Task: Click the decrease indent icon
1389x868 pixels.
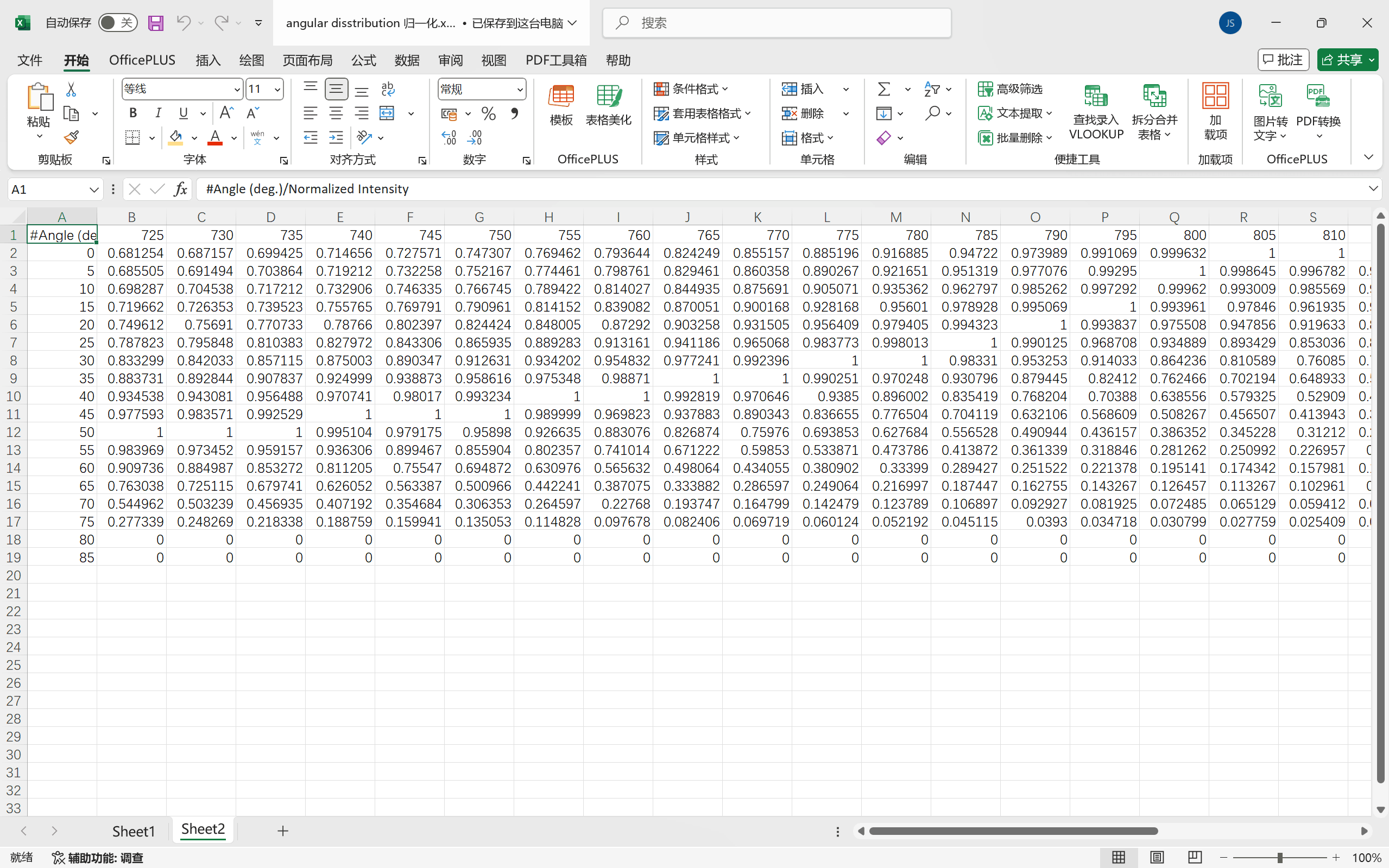Action: tap(311, 138)
